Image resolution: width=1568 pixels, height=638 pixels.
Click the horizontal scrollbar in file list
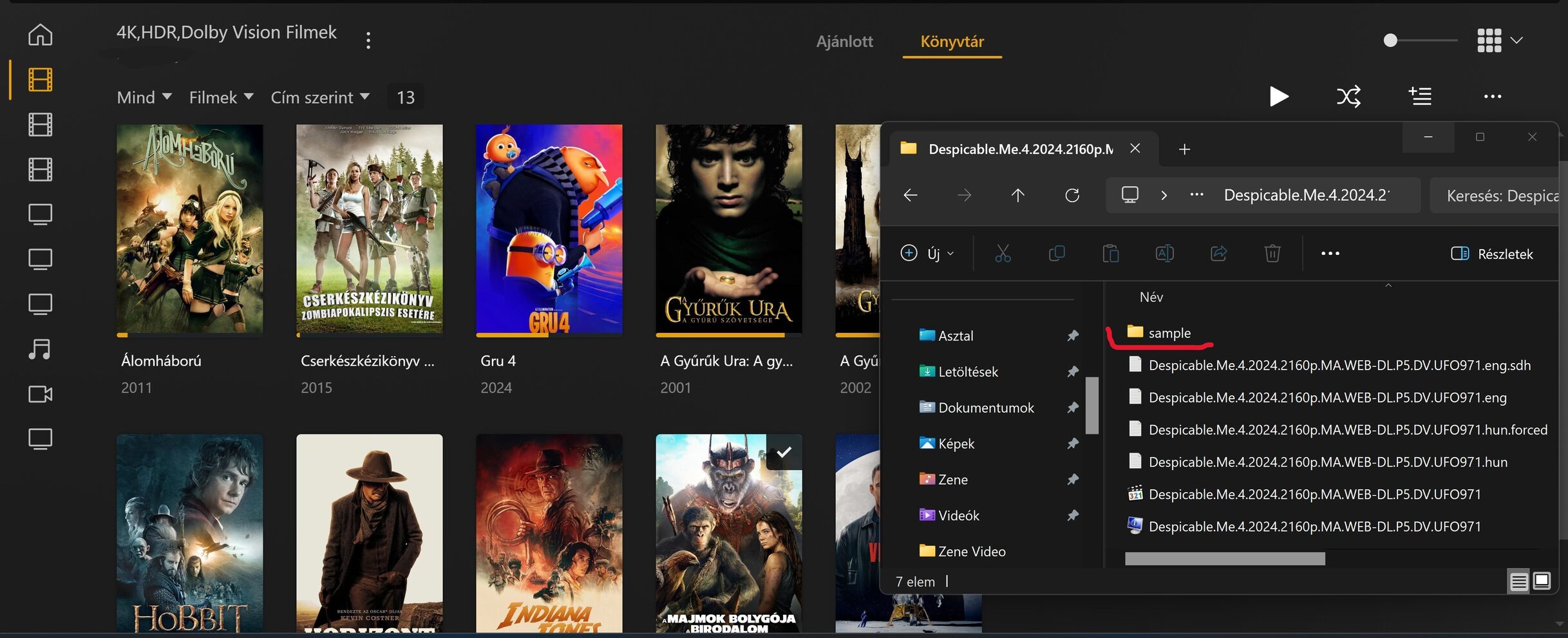pyautogui.click(x=1225, y=559)
